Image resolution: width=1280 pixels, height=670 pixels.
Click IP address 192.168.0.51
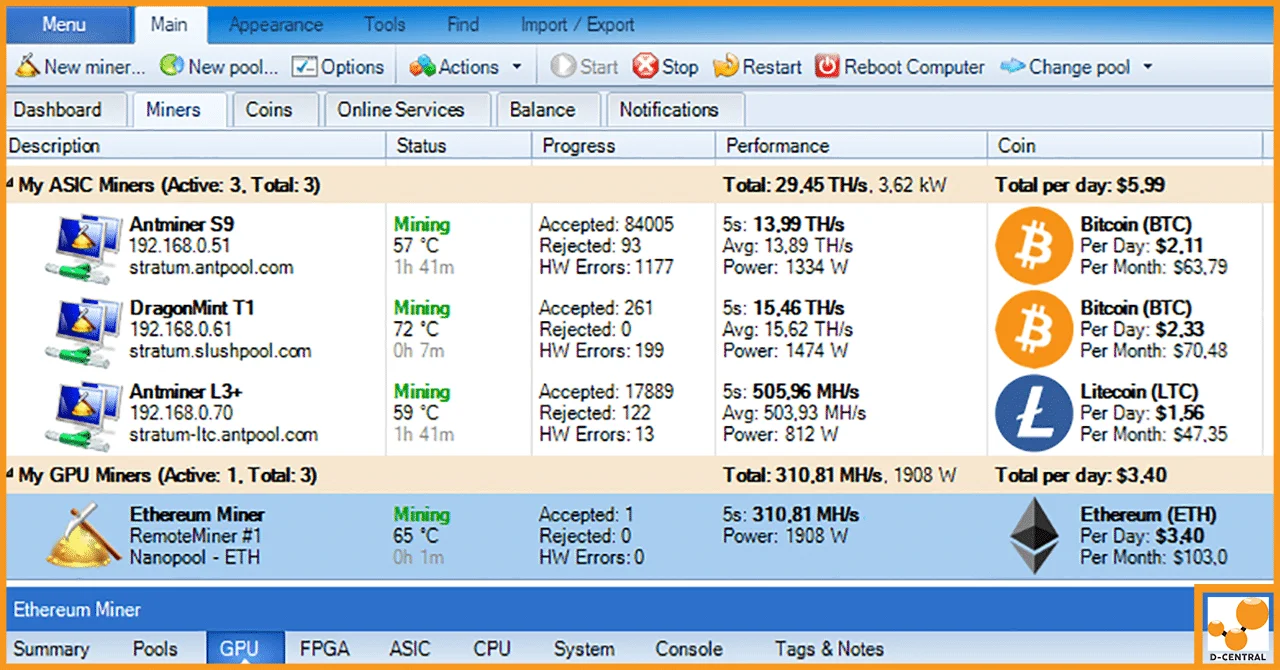(180, 246)
